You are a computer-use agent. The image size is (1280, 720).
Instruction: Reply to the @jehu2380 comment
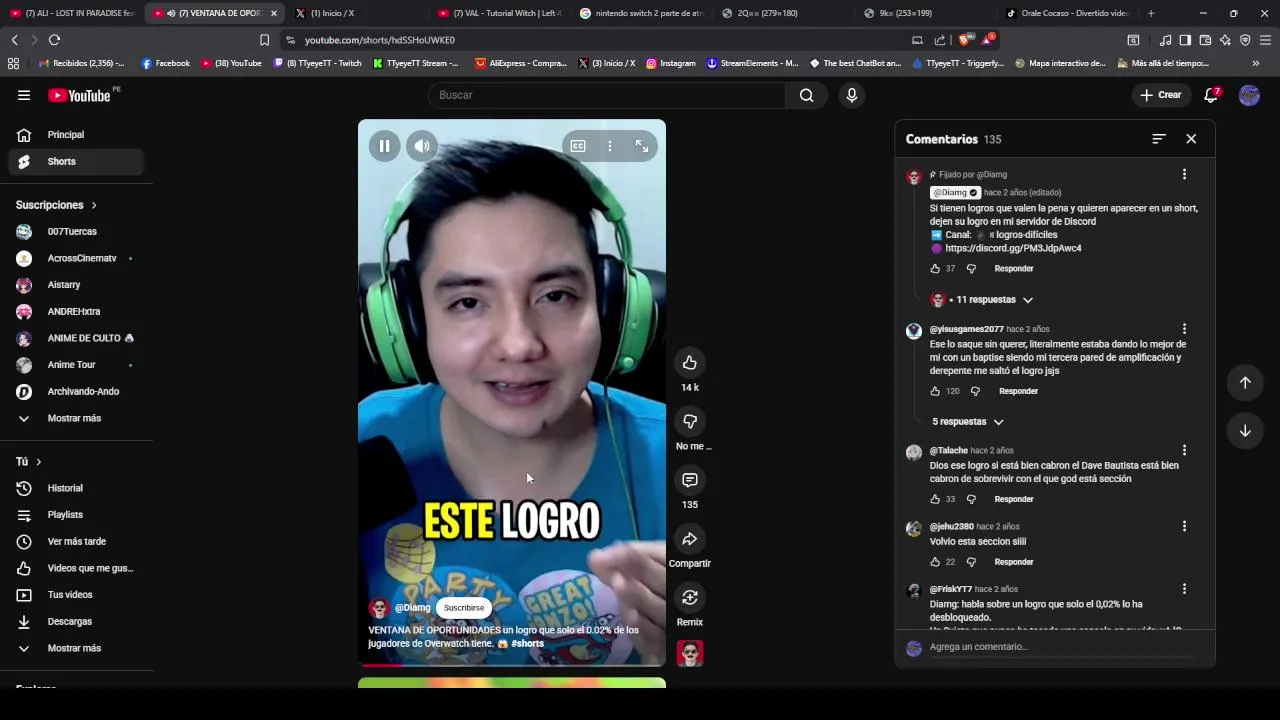tap(1013, 562)
